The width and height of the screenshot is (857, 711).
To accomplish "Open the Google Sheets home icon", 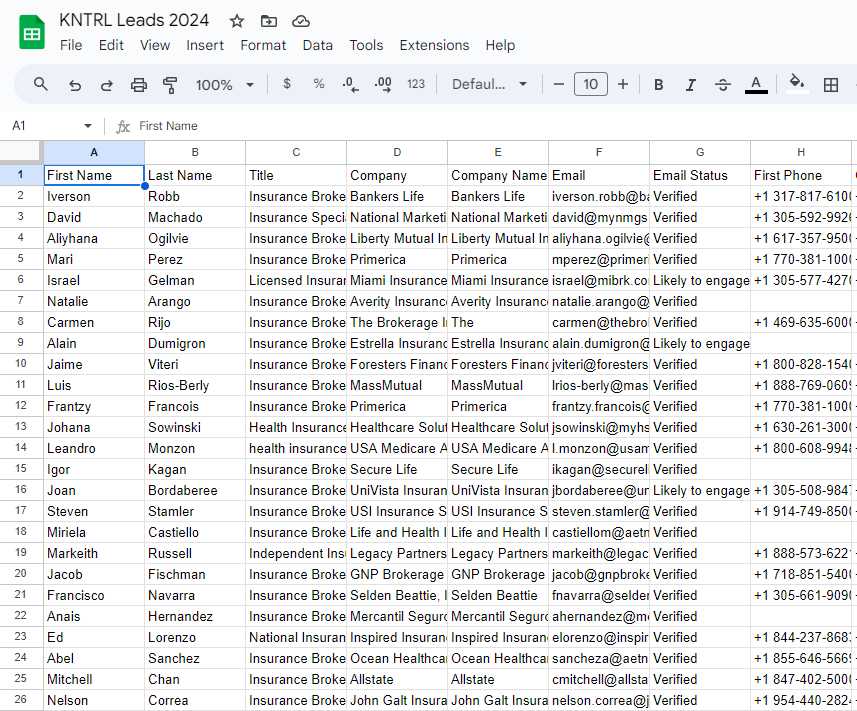I will click(32, 33).
